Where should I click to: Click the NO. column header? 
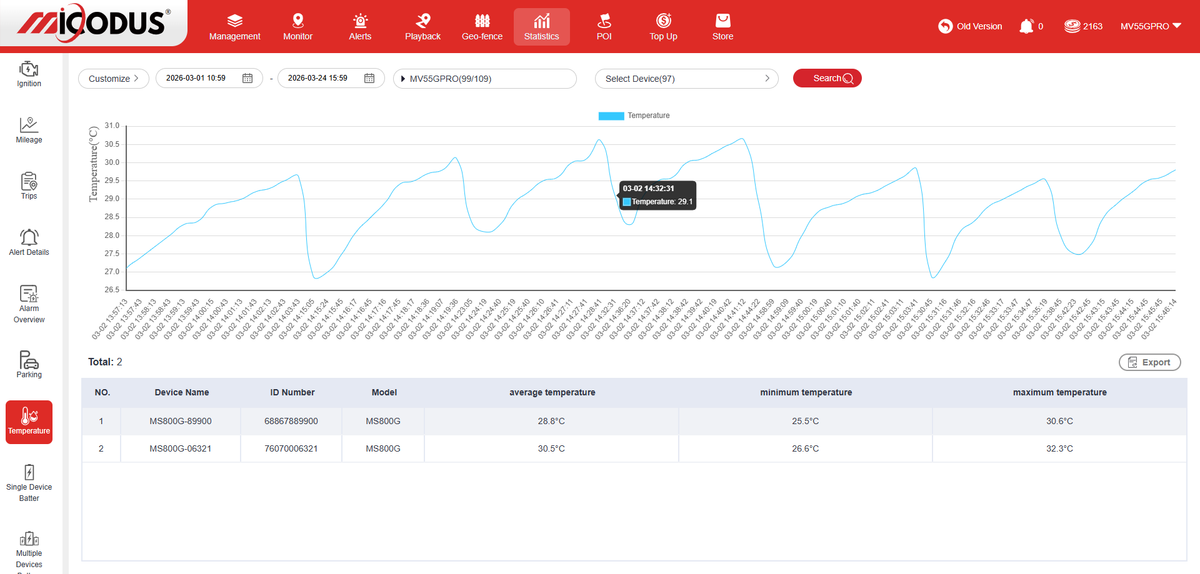pos(101,392)
